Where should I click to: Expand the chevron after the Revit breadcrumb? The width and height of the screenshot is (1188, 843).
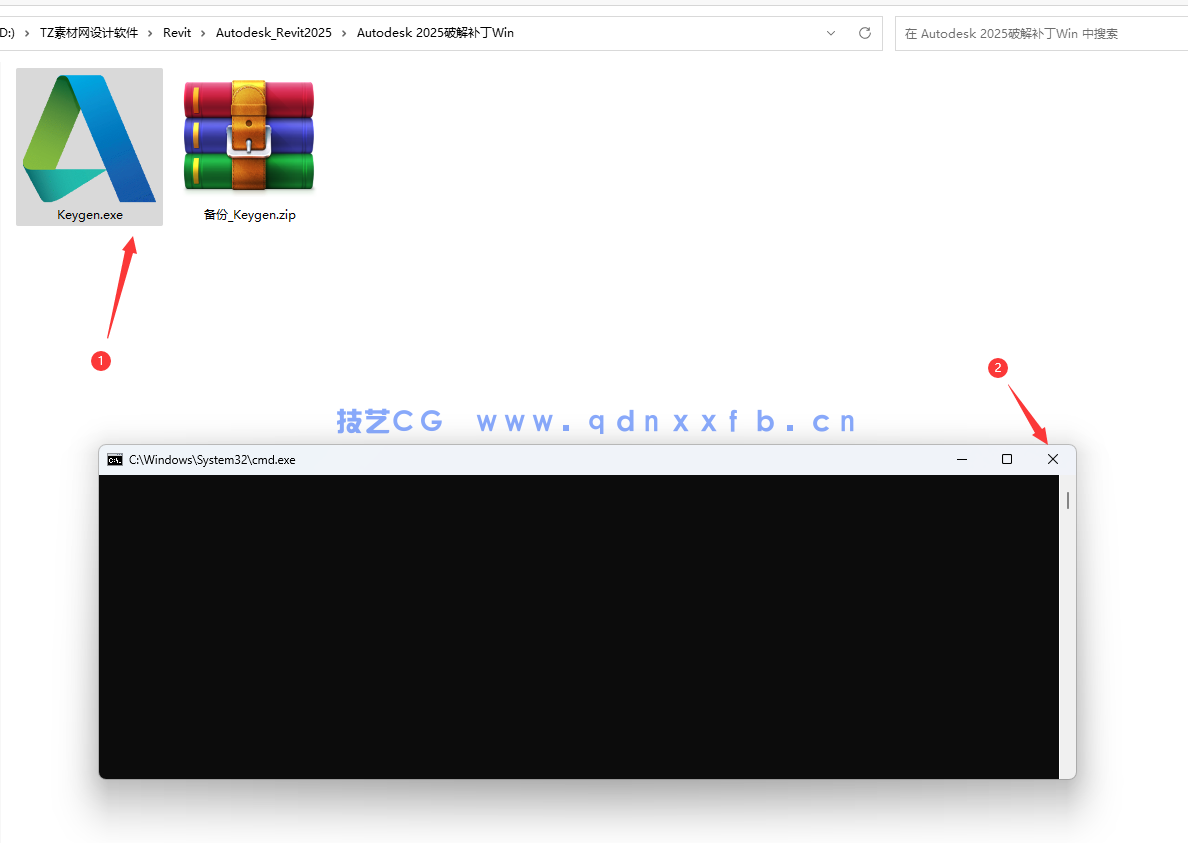point(204,33)
